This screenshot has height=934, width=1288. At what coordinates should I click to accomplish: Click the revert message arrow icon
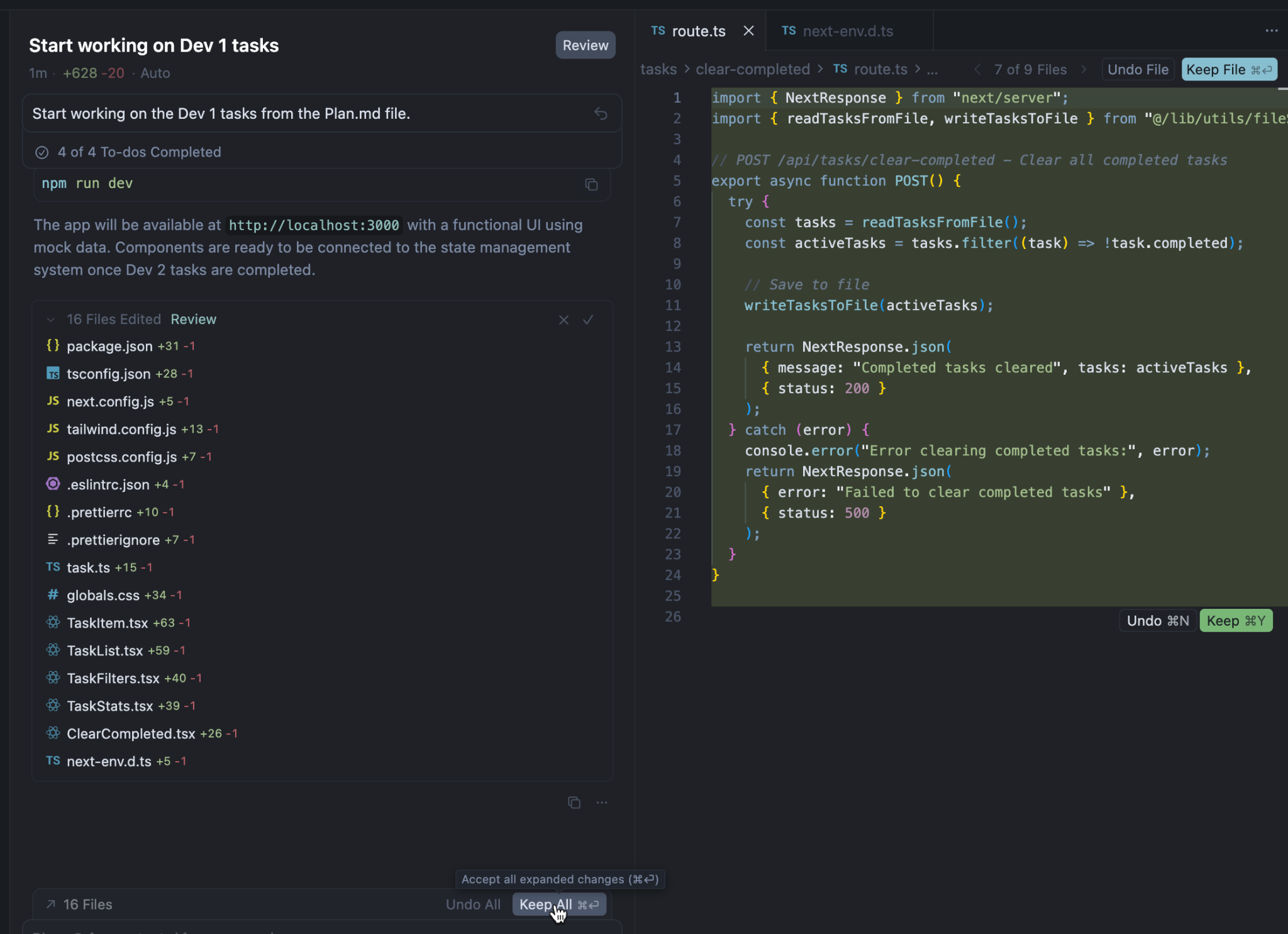point(601,114)
